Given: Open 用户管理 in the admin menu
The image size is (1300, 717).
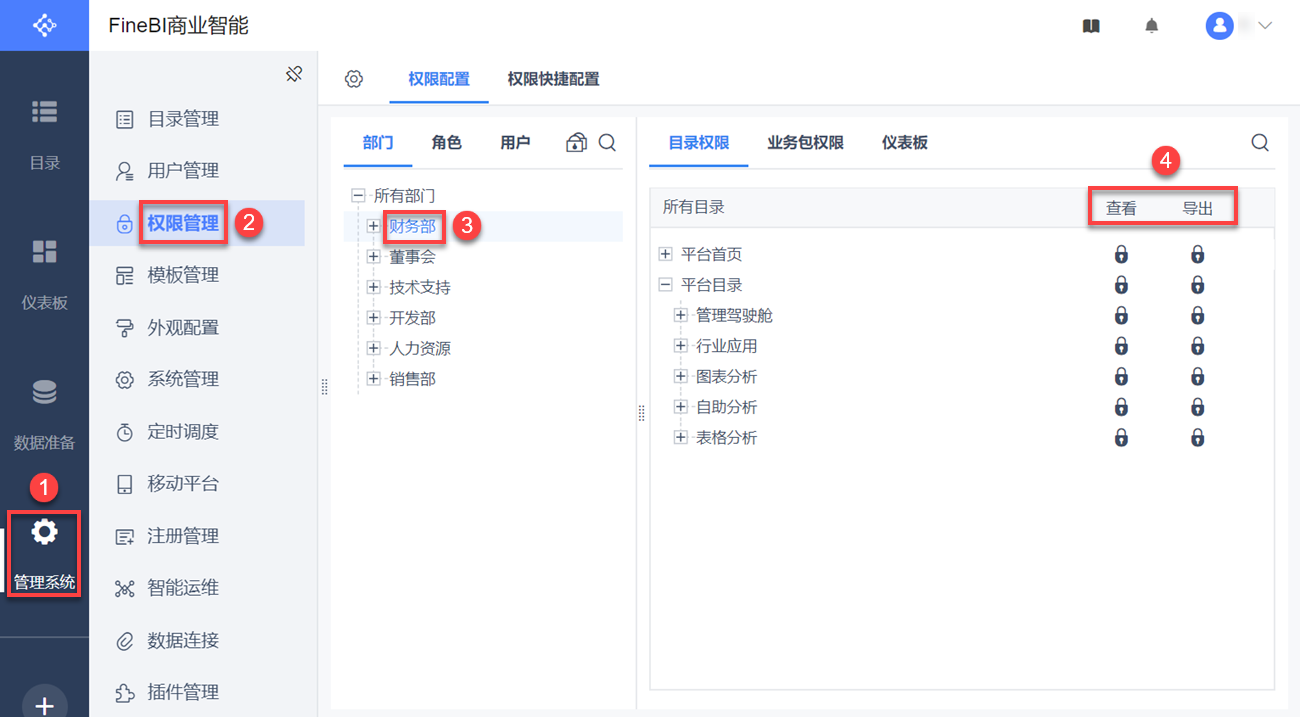Looking at the screenshot, I should point(183,171).
